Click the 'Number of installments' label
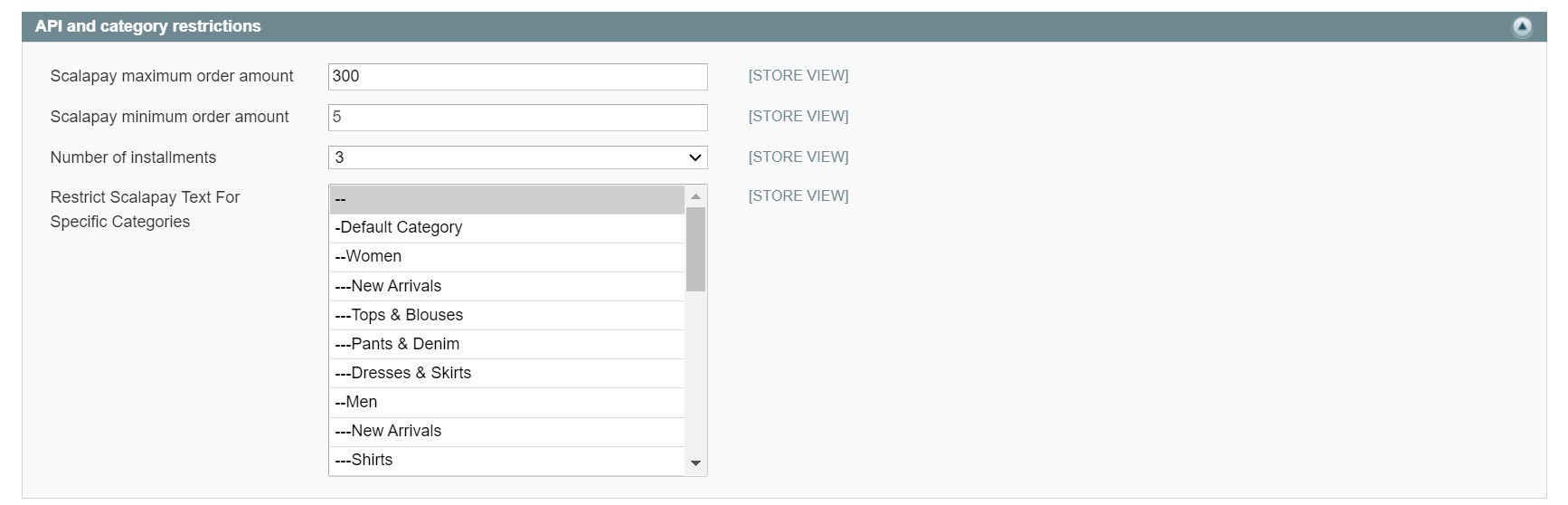1568x505 pixels. coord(133,157)
